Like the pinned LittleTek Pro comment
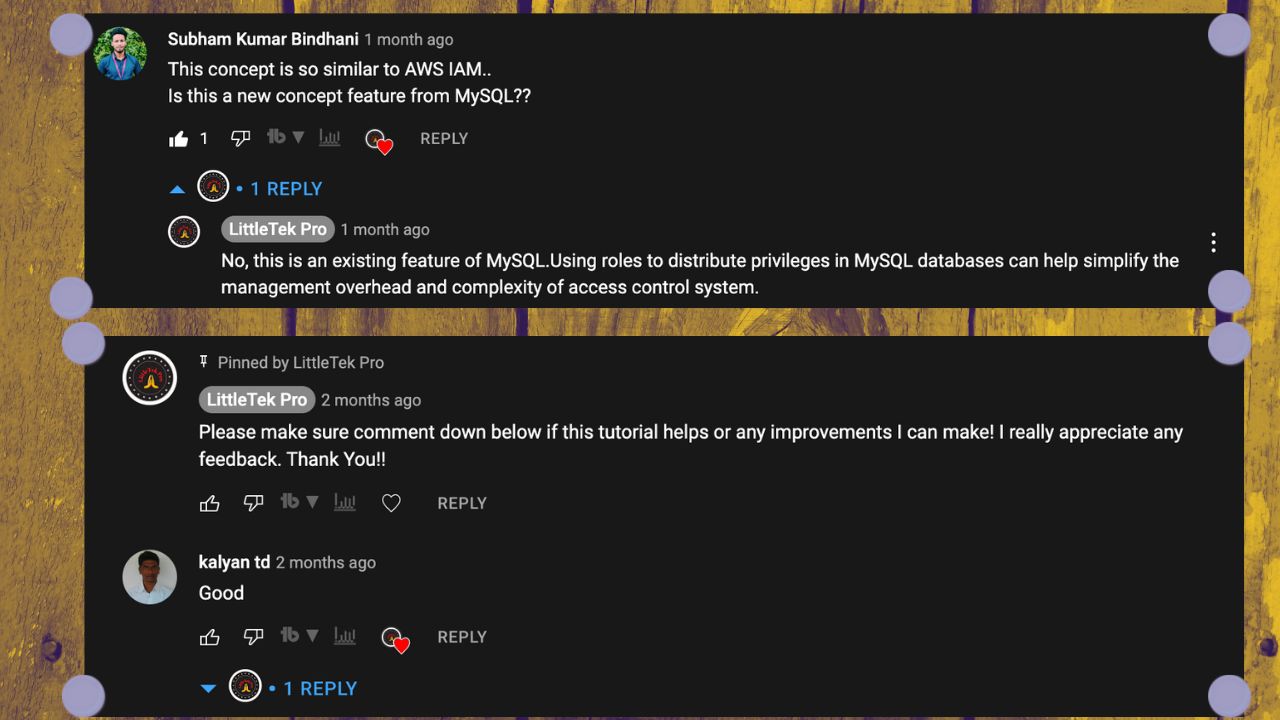 (x=210, y=503)
